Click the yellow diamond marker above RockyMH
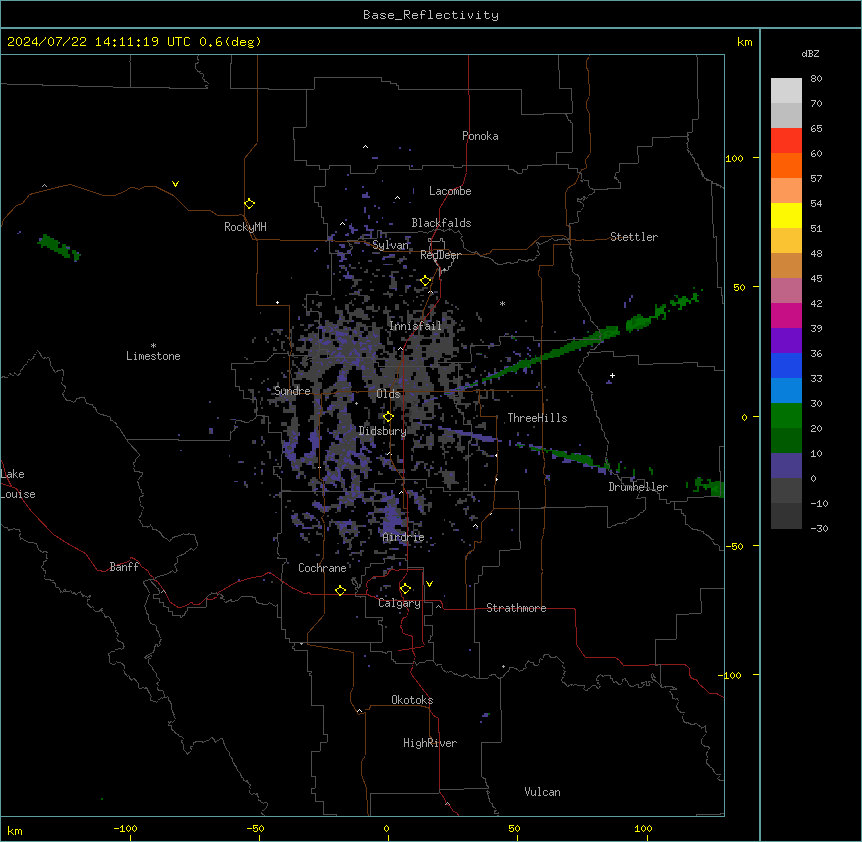862x842 pixels. click(x=249, y=204)
